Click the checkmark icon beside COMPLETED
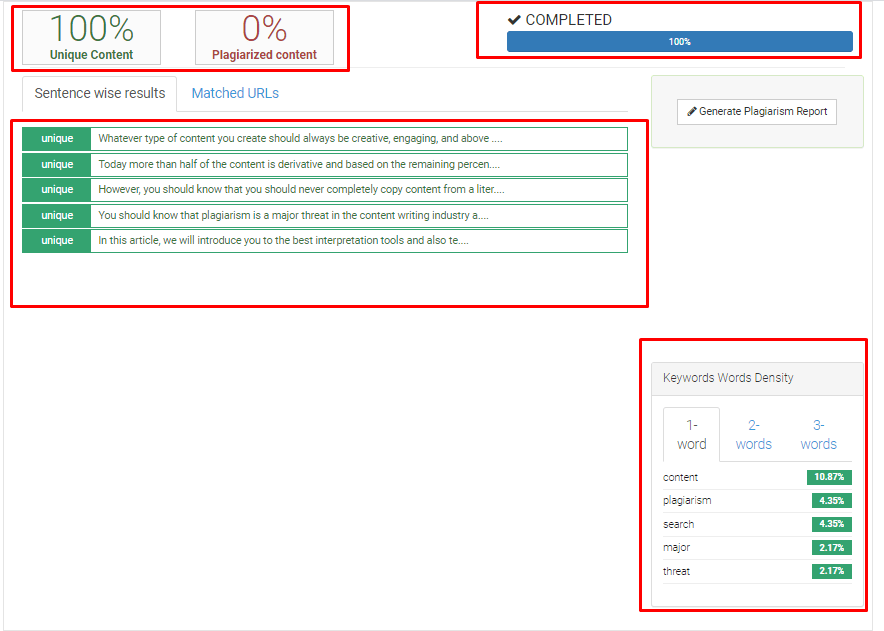 (x=514, y=20)
